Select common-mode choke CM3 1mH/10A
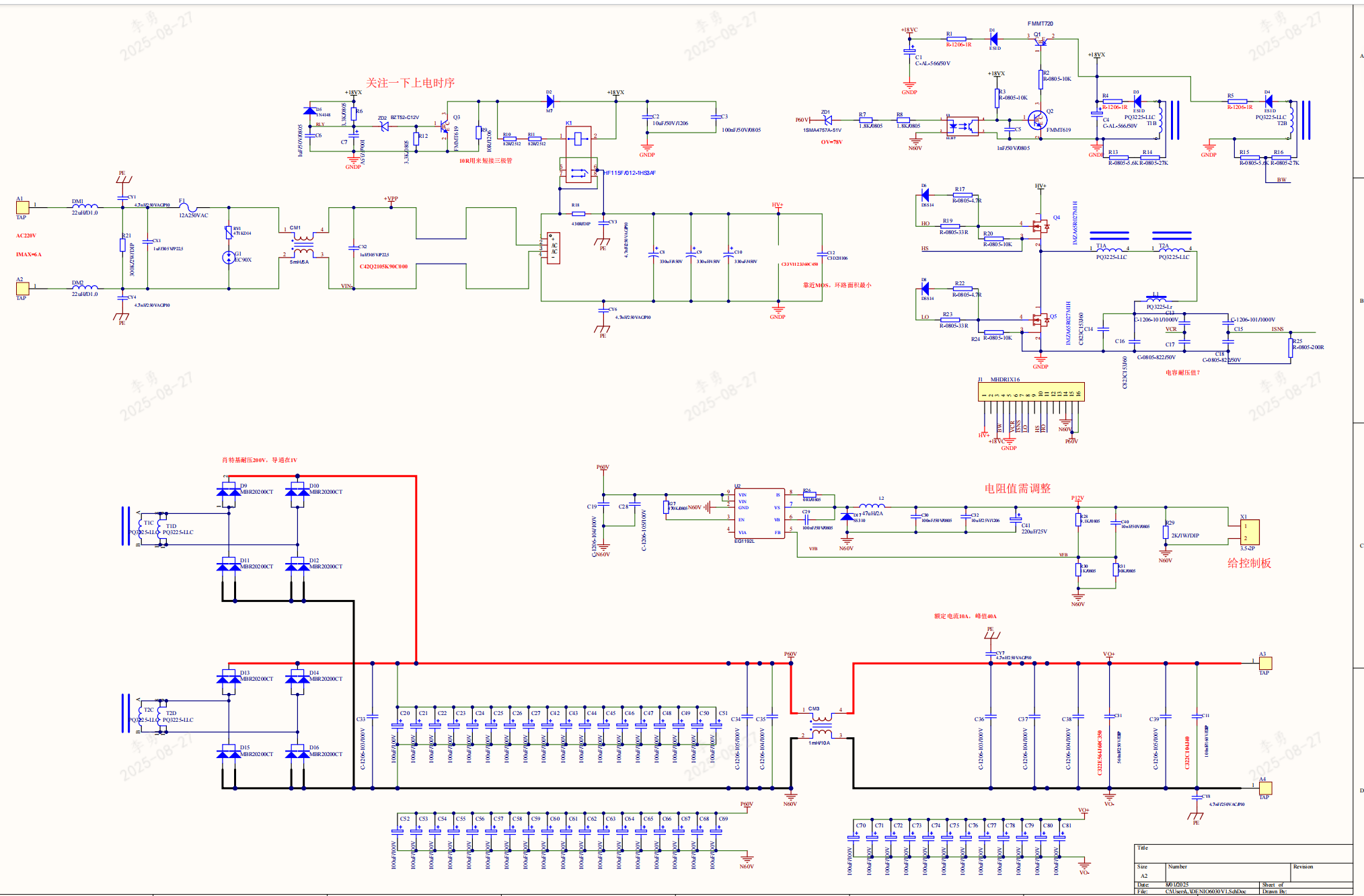 (821, 725)
